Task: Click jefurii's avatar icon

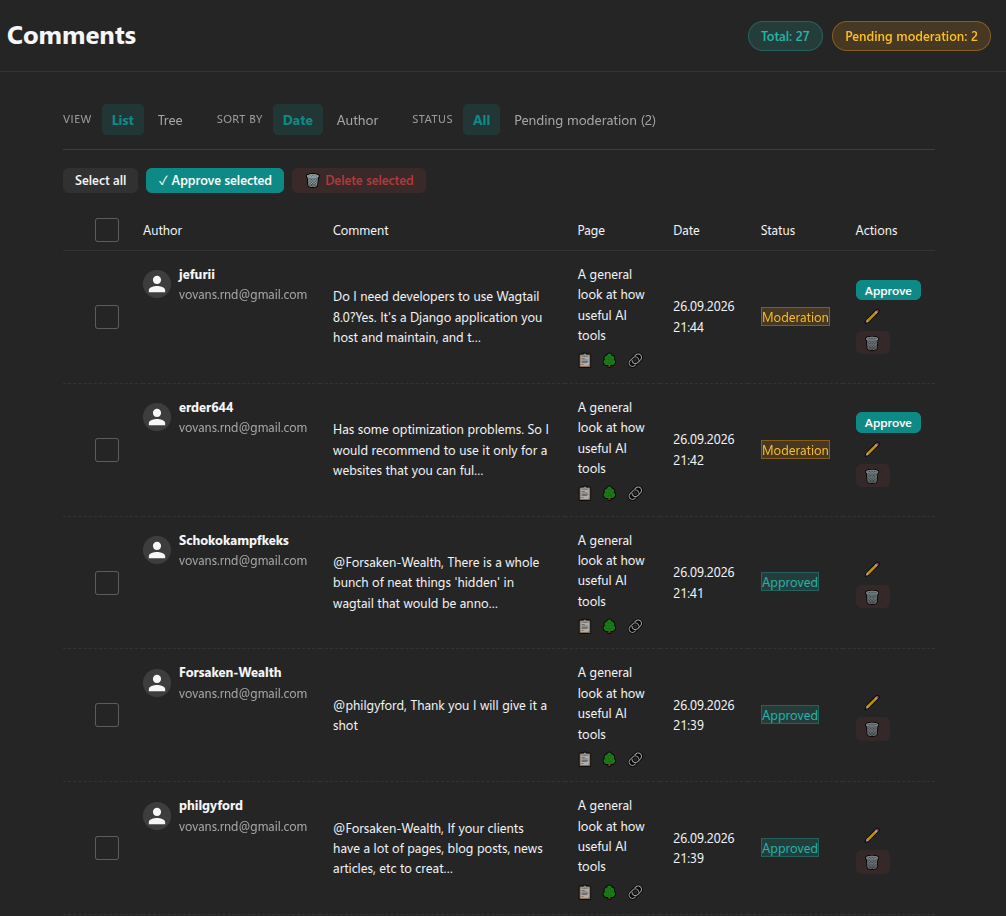Action: tap(157, 284)
